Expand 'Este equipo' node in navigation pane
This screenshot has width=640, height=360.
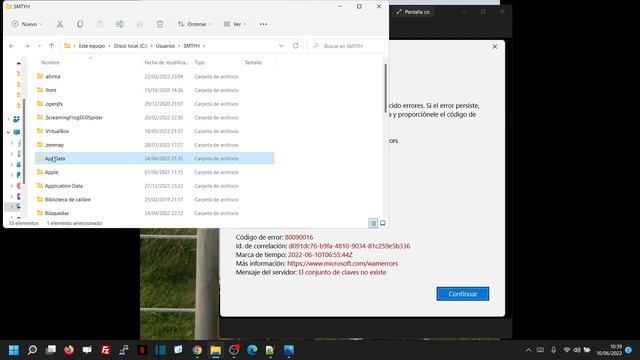click(x=8, y=132)
